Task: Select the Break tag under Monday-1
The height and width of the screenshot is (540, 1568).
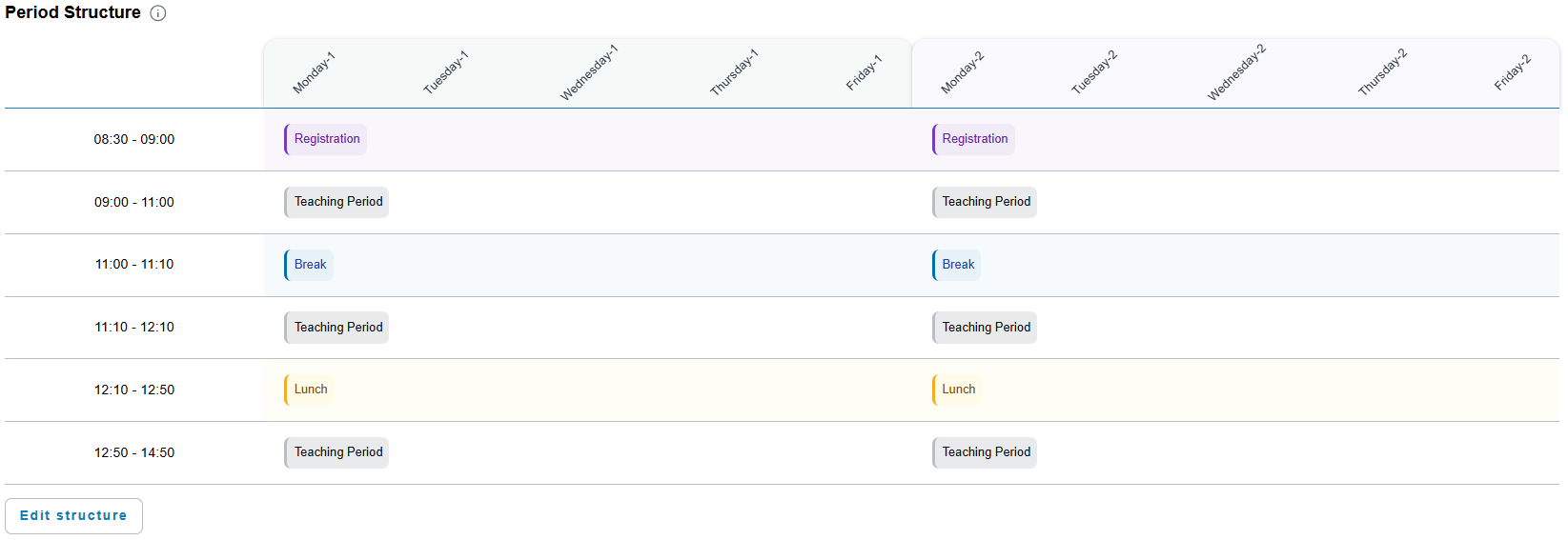Action: tap(309, 265)
